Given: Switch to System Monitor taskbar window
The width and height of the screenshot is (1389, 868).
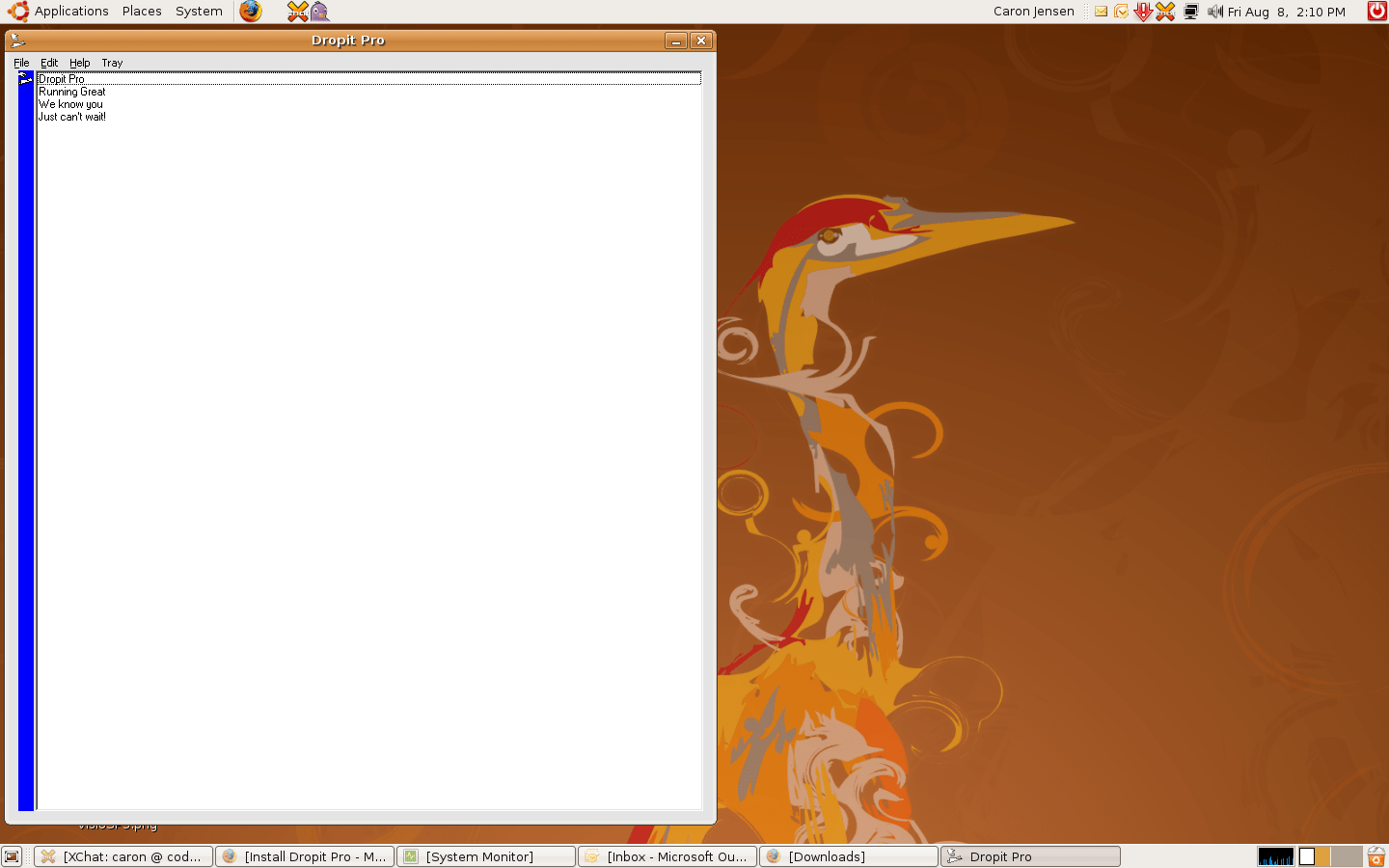Looking at the screenshot, I should coord(486,856).
